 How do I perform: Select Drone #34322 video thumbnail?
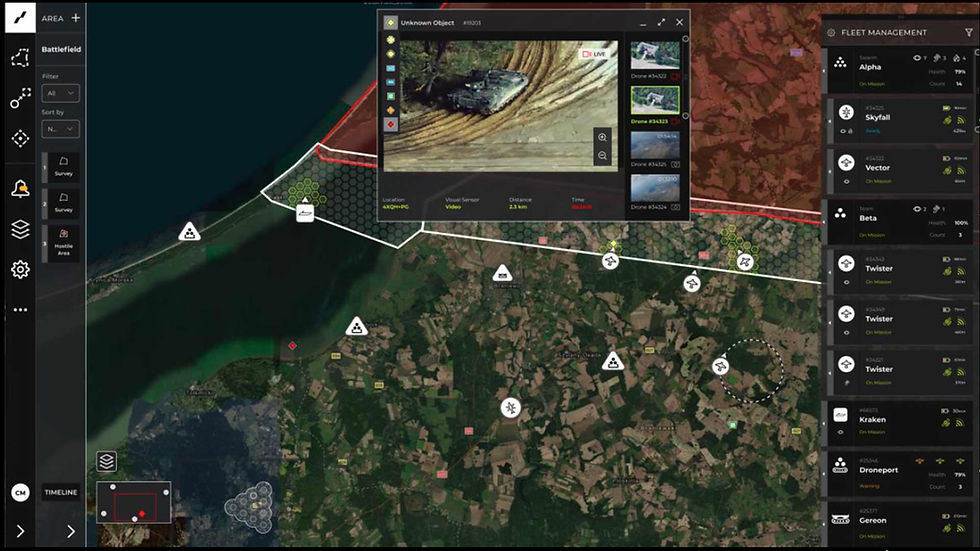(x=655, y=56)
